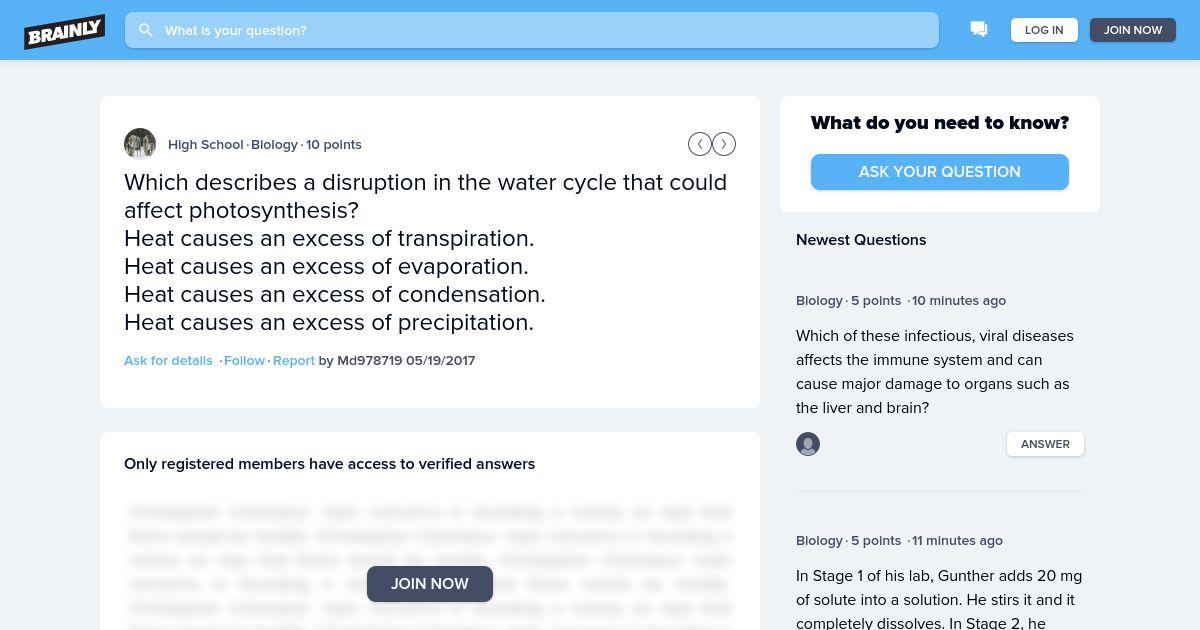Go to previous question arrow
This screenshot has width=1200, height=630.
[x=700, y=144]
